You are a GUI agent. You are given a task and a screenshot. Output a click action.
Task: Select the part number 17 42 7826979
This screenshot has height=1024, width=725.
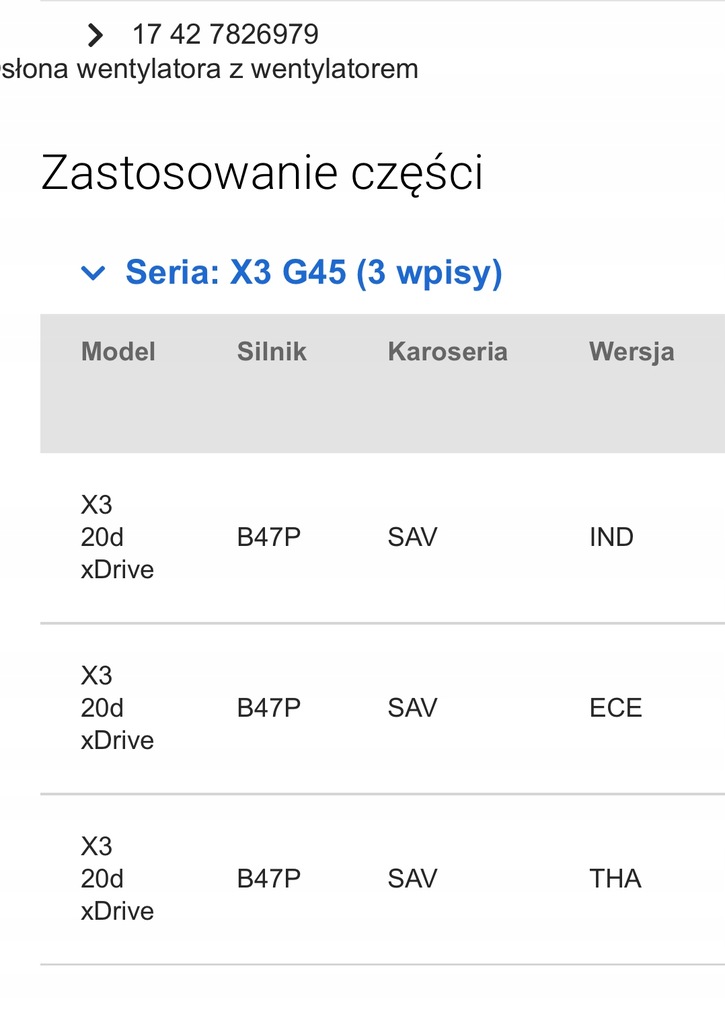(x=224, y=33)
